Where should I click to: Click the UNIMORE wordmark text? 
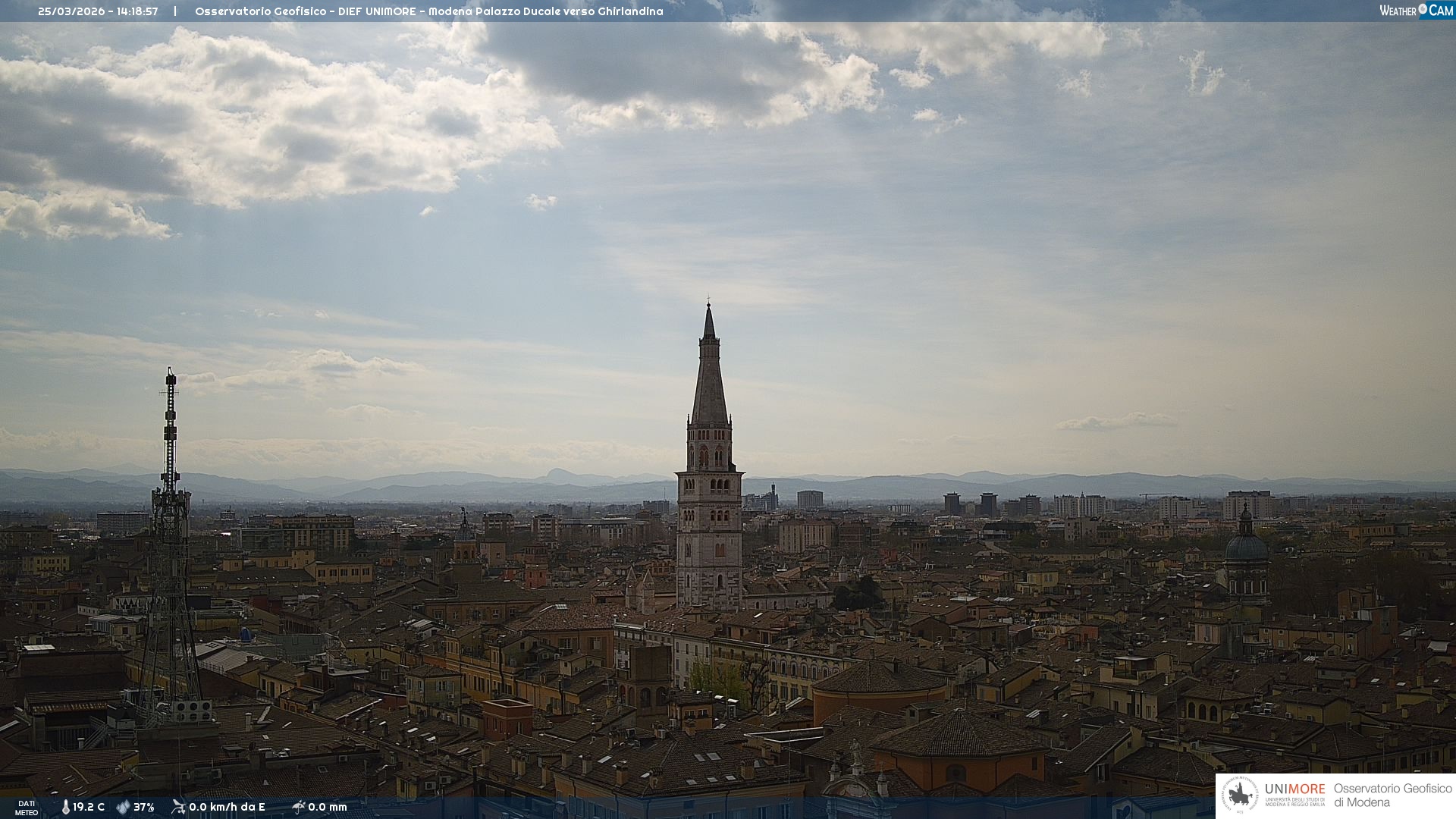[1294, 789]
